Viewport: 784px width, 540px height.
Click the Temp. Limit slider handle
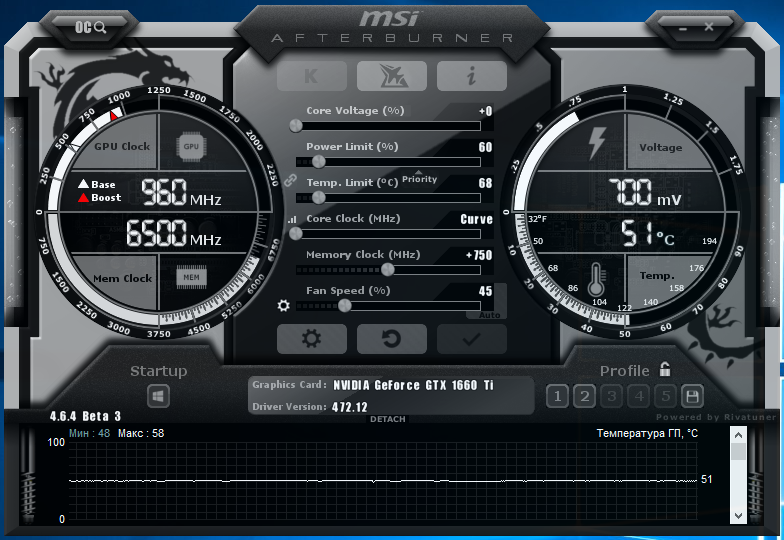[x=318, y=198]
